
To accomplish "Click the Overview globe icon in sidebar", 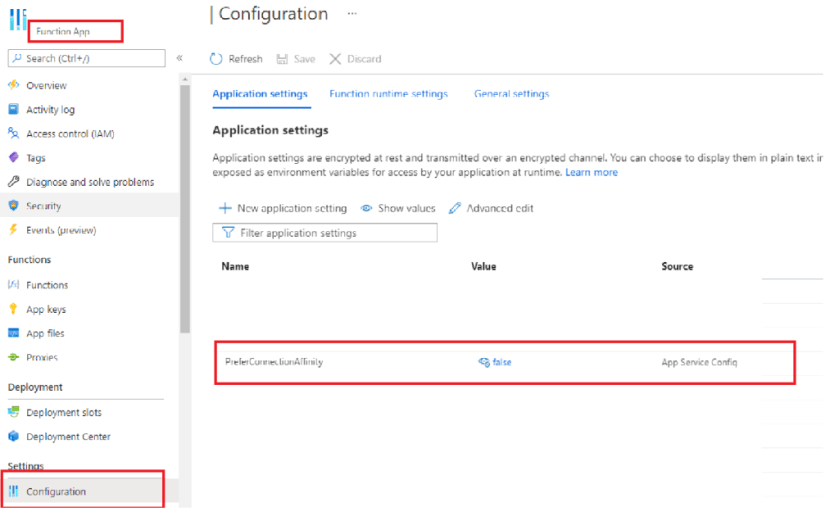I will tap(14, 86).
